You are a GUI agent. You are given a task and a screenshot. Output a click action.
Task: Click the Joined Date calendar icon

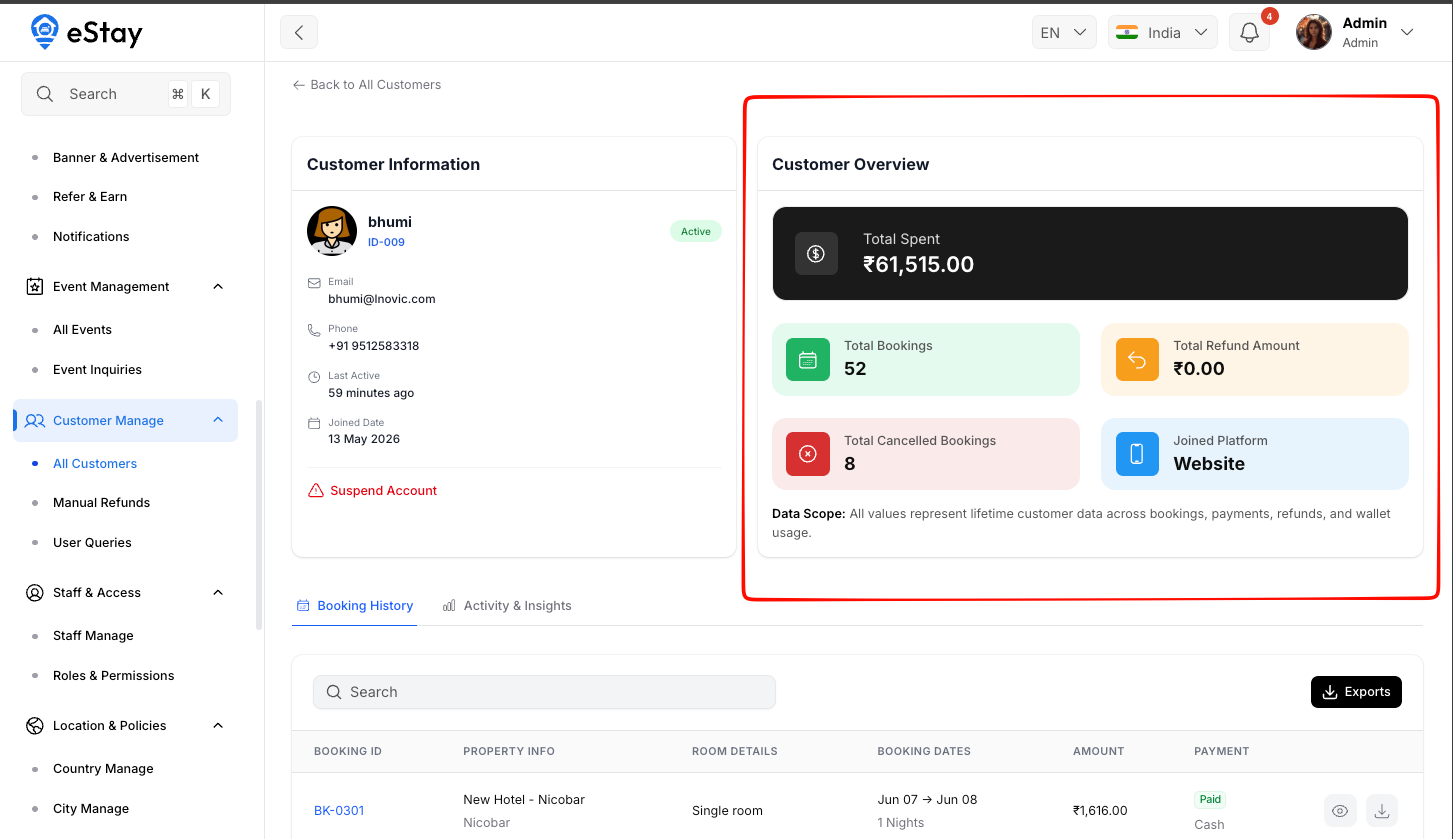point(315,423)
